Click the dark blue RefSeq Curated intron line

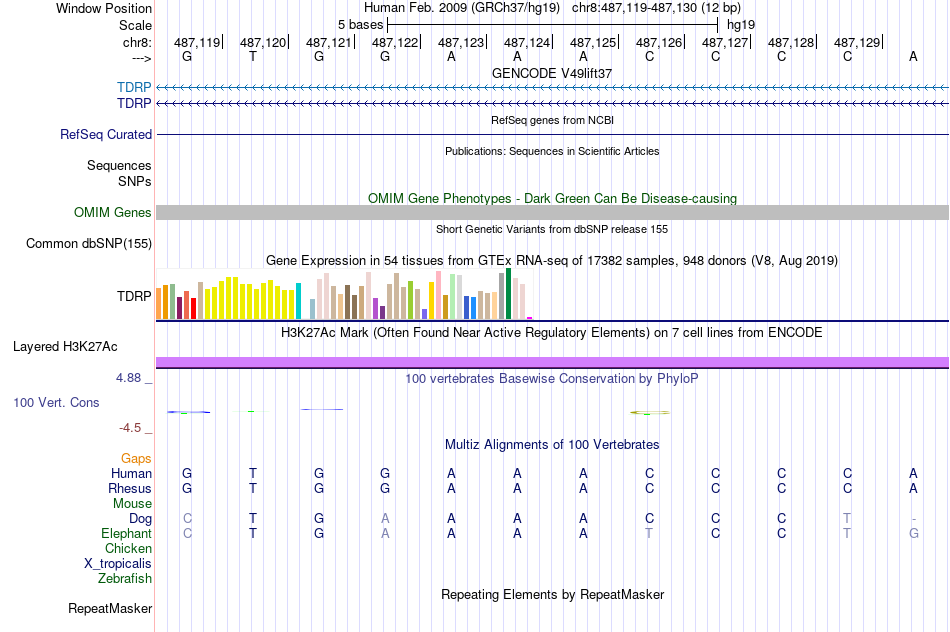pyautogui.click(x=552, y=135)
